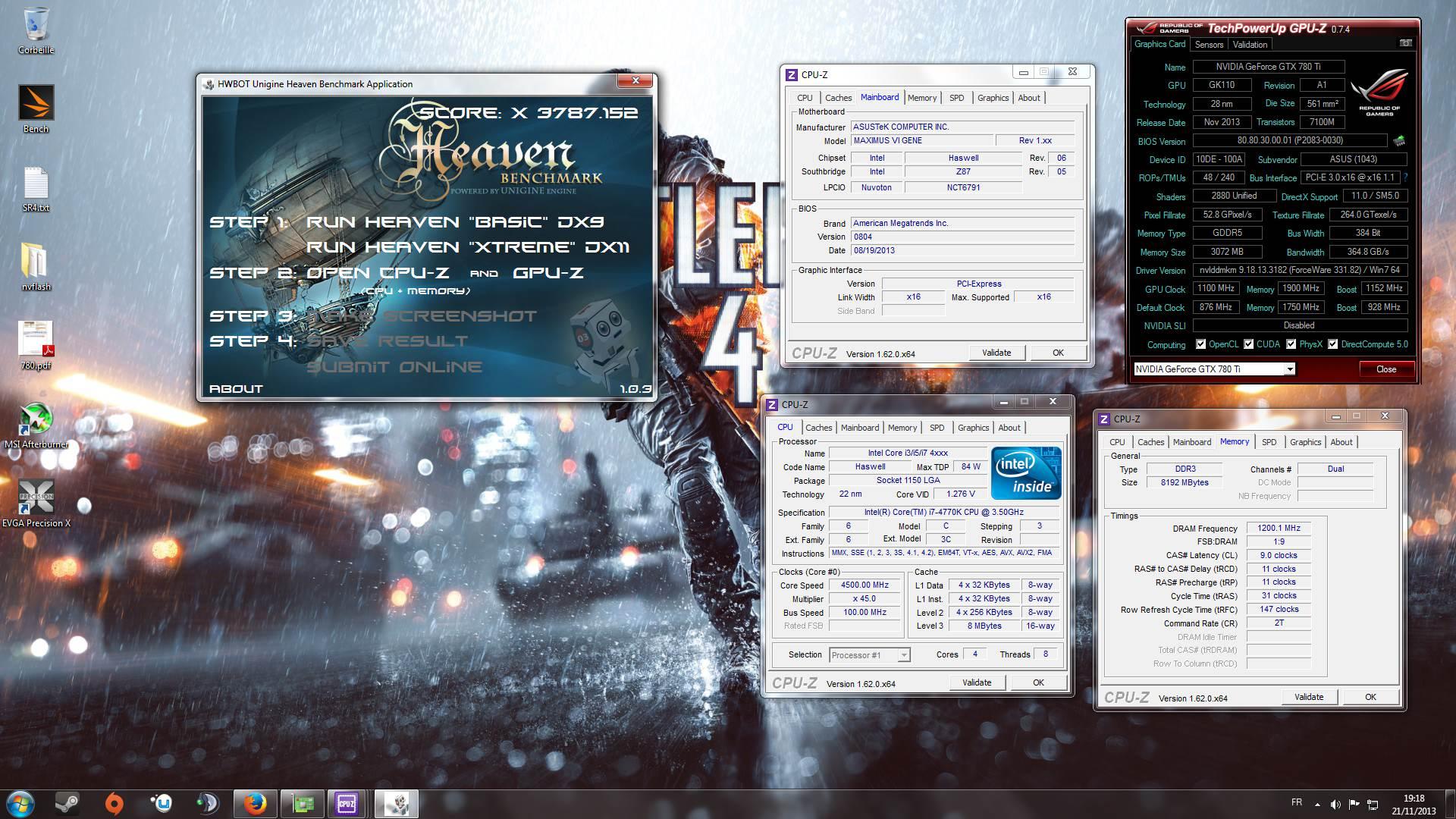This screenshot has height=819, width=1456.
Task: Click OK in Memory CPU-Z window
Action: pyautogui.click(x=1370, y=697)
